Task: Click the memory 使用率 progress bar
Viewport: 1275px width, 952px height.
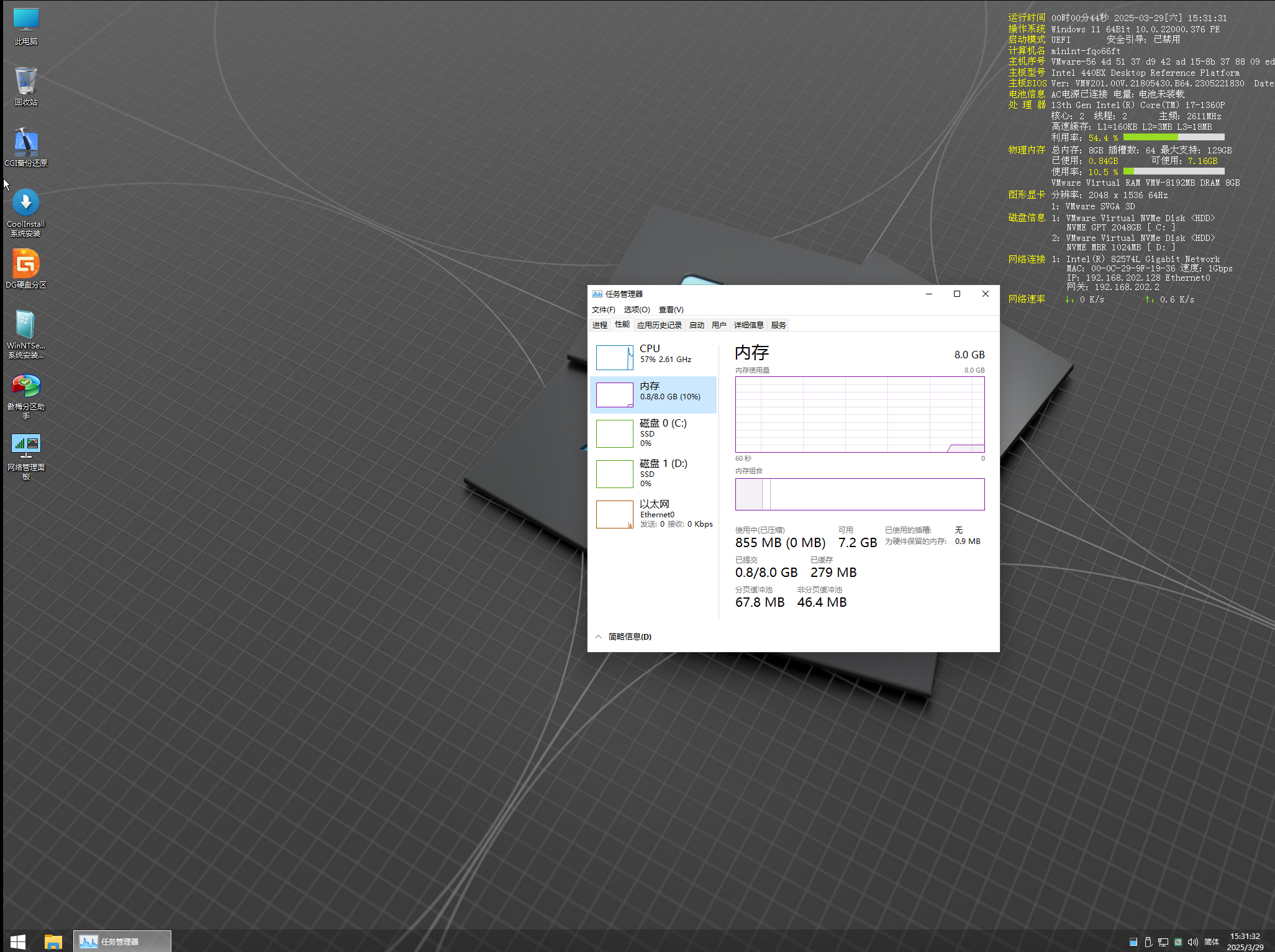Action: point(1174,171)
